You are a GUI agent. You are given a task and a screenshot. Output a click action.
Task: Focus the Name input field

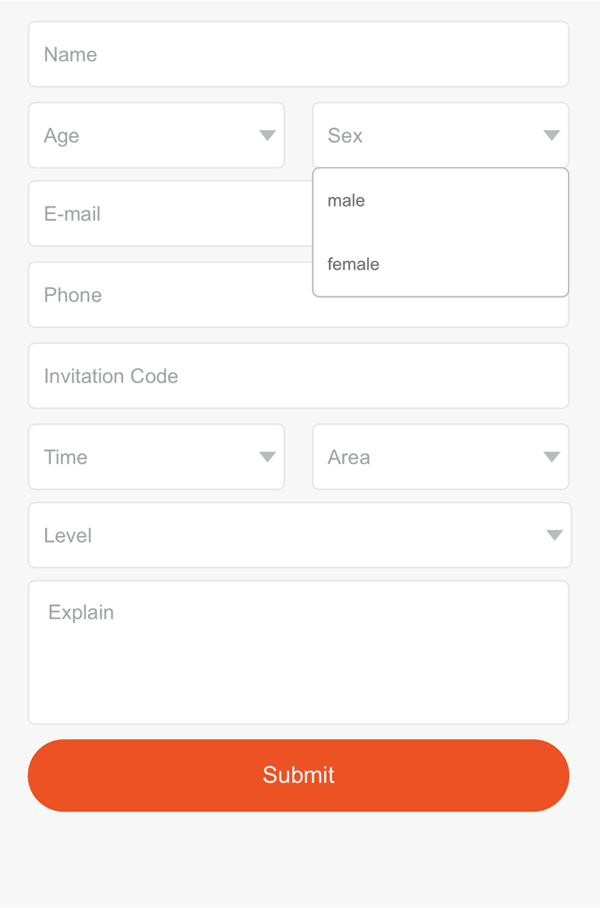pyautogui.click(x=298, y=55)
